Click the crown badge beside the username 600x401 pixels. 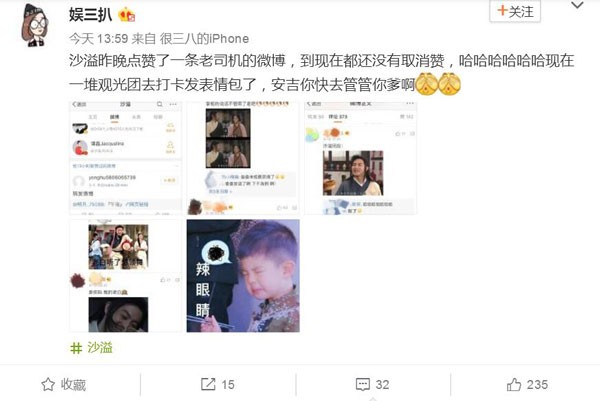pos(127,15)
